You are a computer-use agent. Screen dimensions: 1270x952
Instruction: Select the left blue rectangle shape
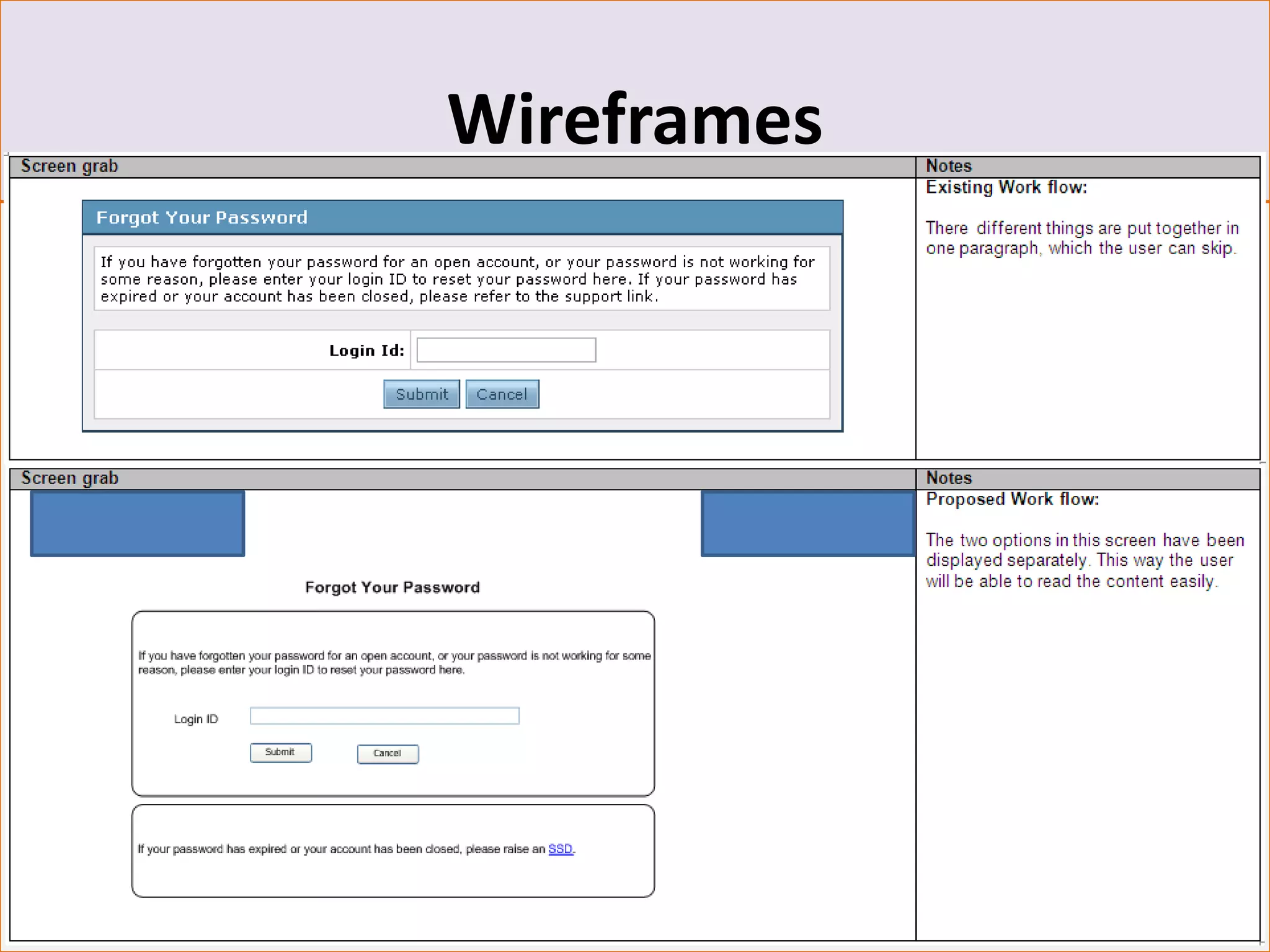point(137,523)
